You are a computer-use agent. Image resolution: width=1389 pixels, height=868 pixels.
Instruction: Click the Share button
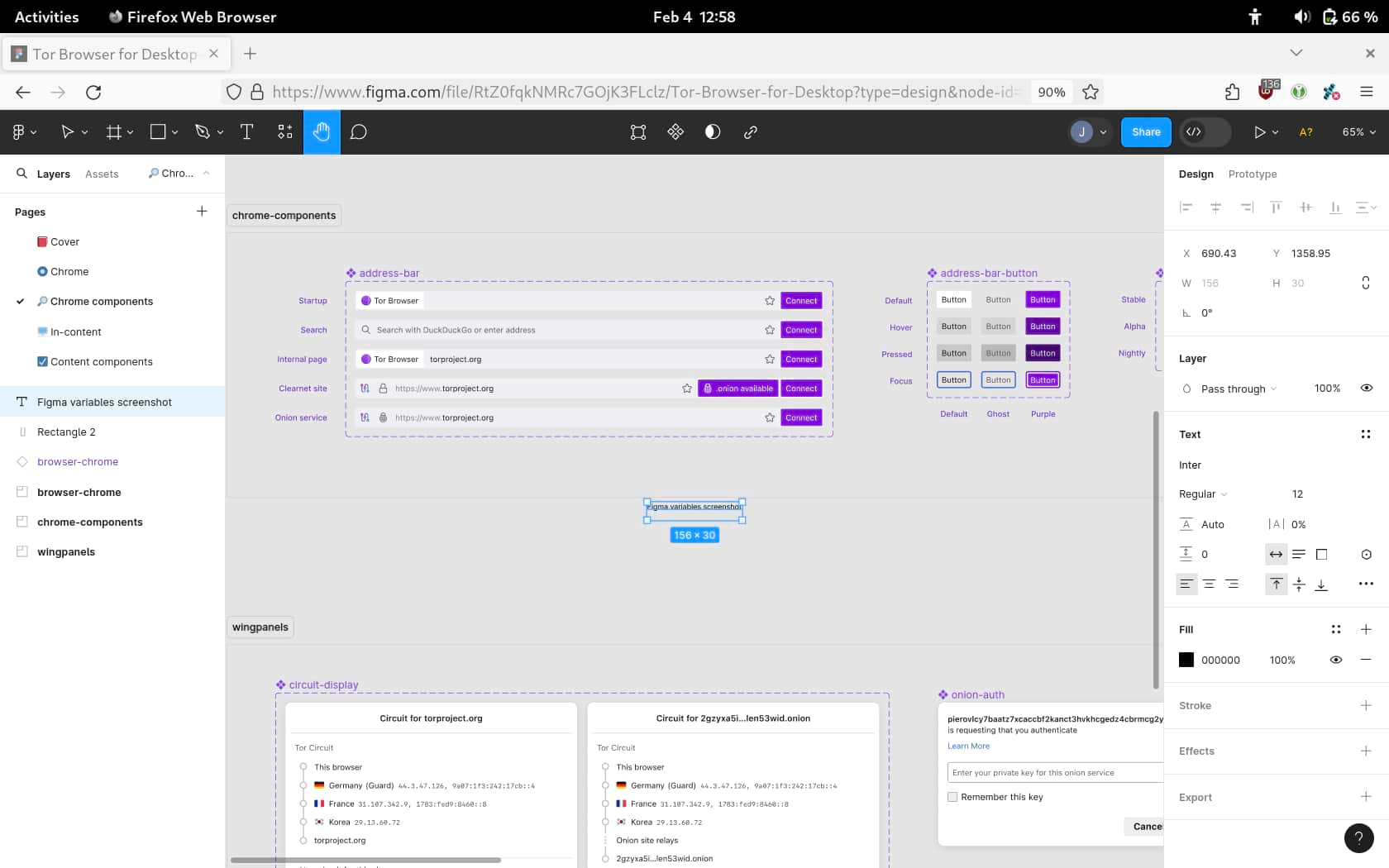pos(1146,132)
